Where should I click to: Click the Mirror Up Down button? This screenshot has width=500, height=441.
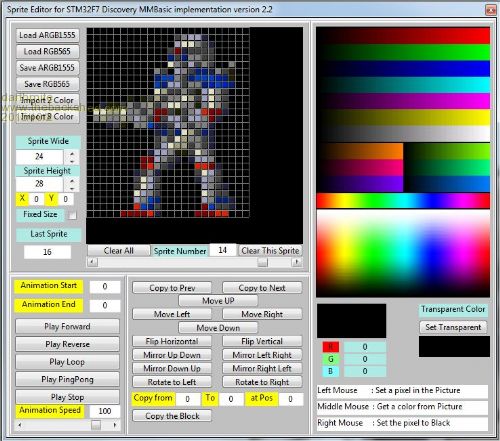(172, 355)
